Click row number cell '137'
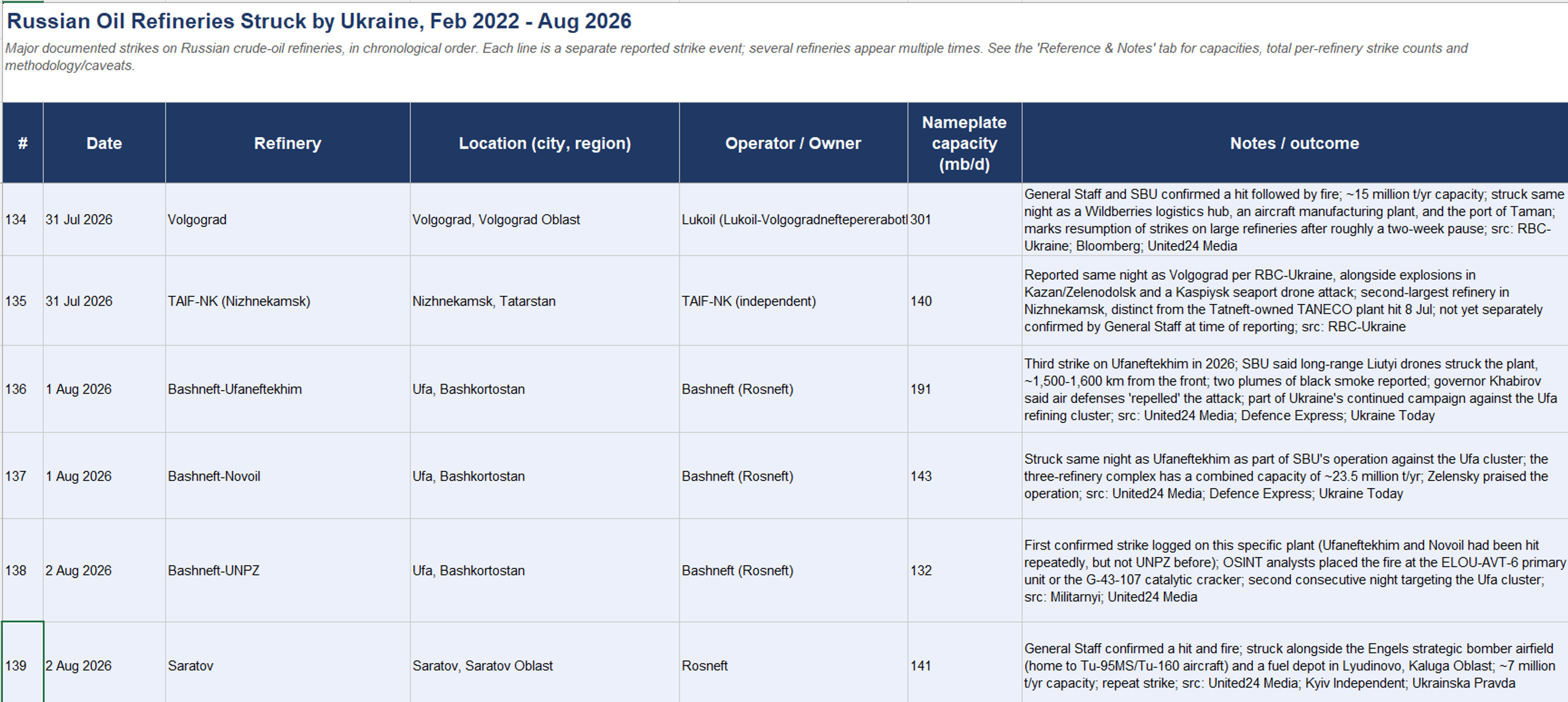 (x=22, y=476)
